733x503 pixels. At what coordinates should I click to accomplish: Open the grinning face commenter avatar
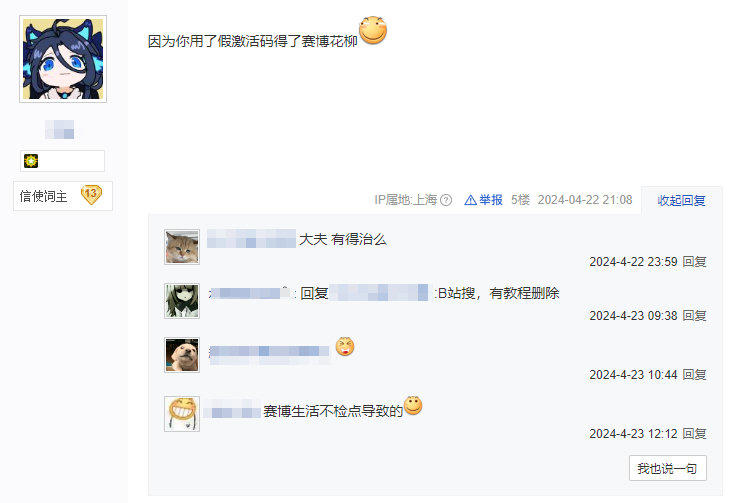click(x=182, y=414)
